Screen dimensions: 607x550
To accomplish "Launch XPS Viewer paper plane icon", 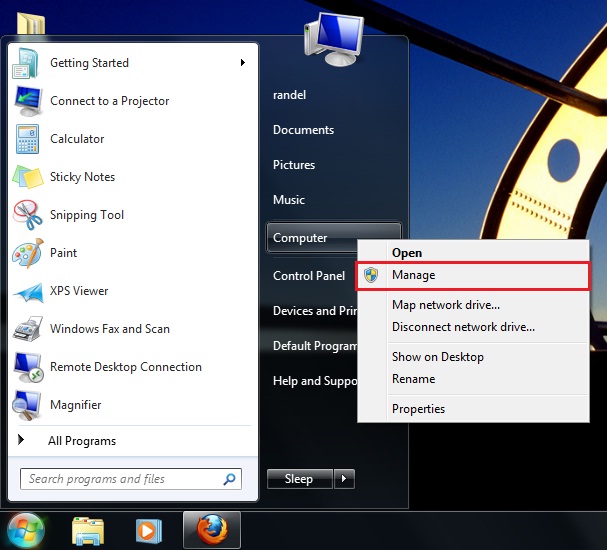I will [x=29, y=292].
